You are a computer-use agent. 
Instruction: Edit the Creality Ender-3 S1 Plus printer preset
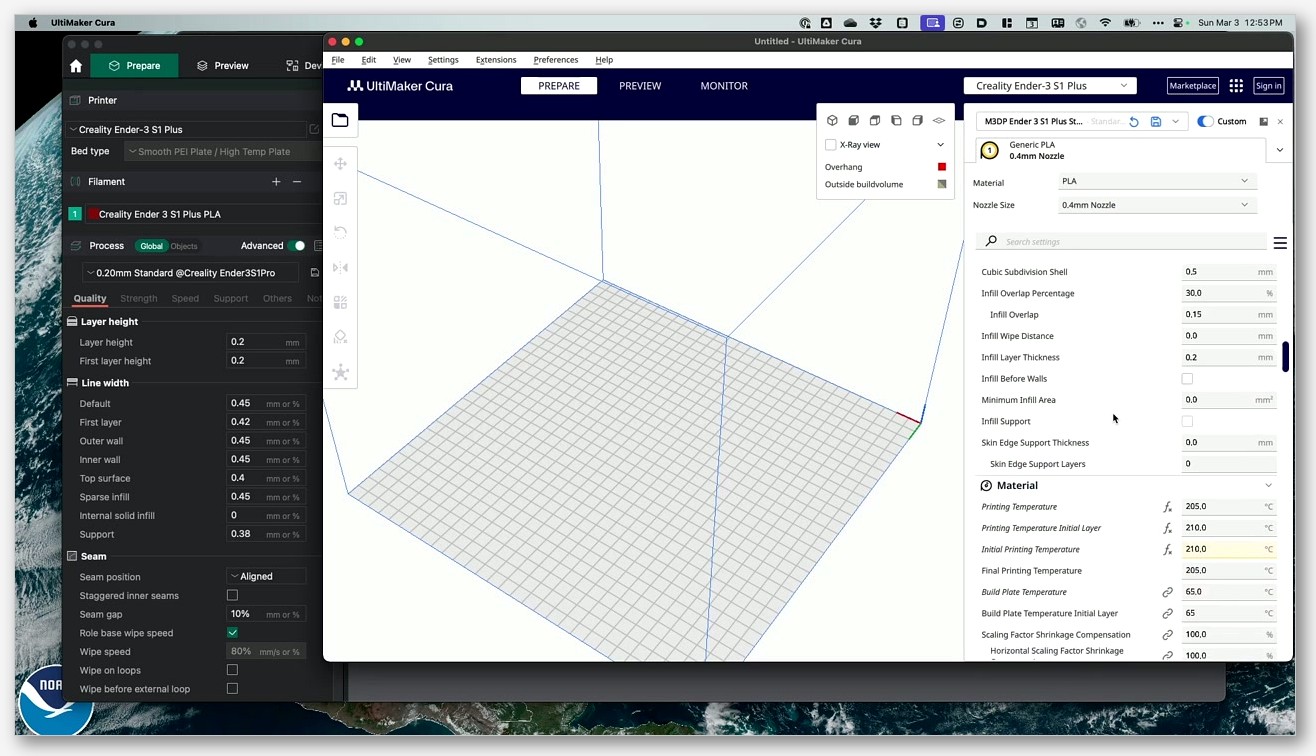click(x=314, y=129)
